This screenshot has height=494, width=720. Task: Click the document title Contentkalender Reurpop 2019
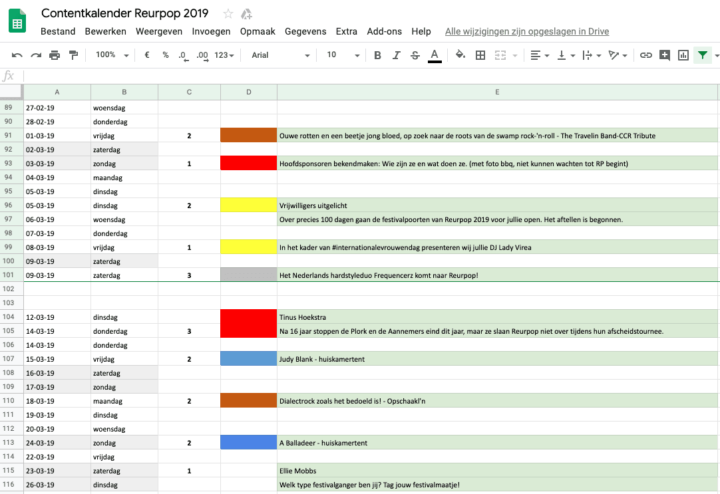pos(124,13)
